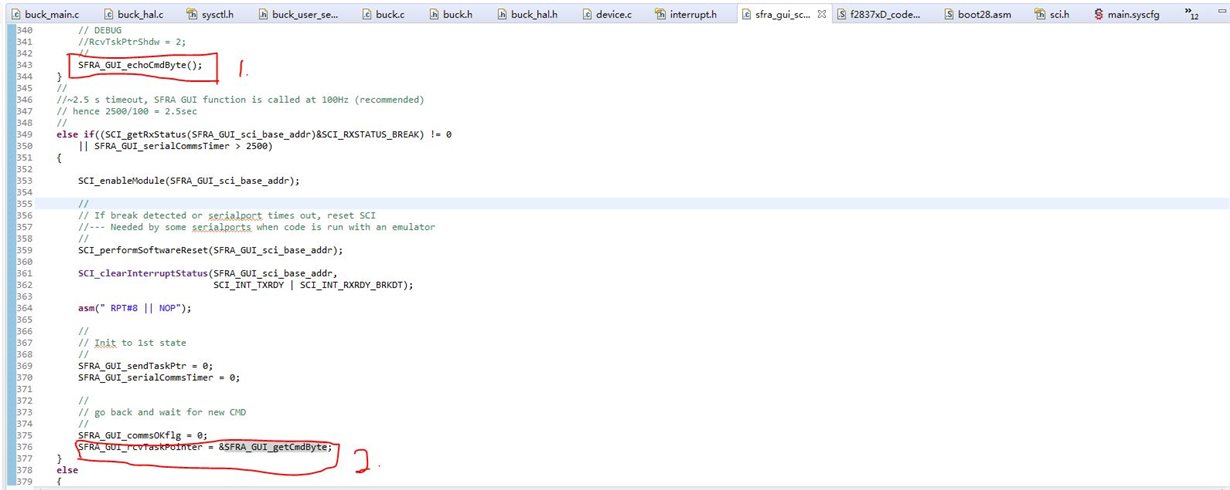Click the 'go back and wait for new CMD' comment
Viewport: 1230px width, 490px height.
tap(162, 412)
